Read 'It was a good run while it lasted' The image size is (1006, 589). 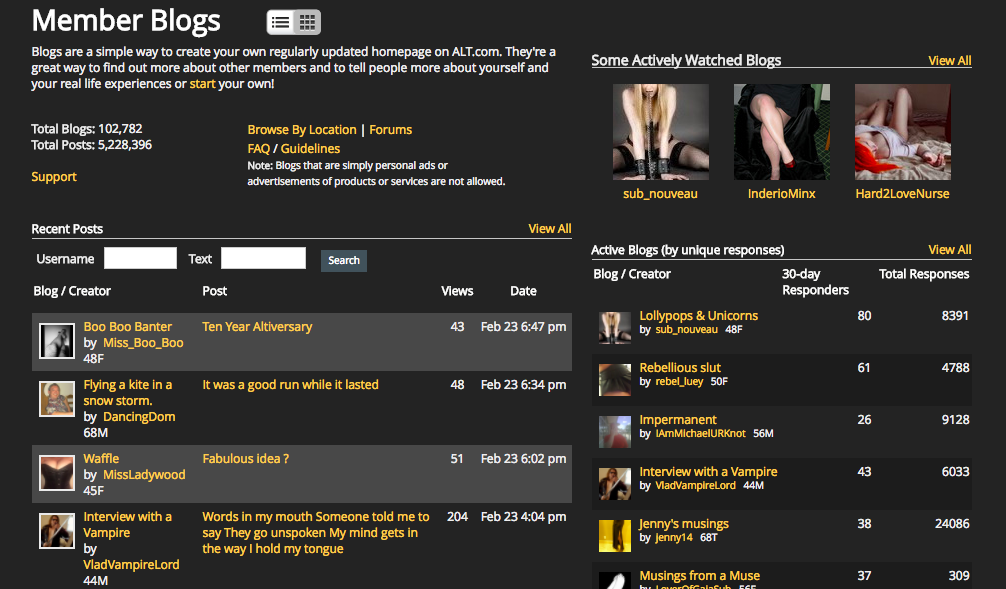[291, 384]
